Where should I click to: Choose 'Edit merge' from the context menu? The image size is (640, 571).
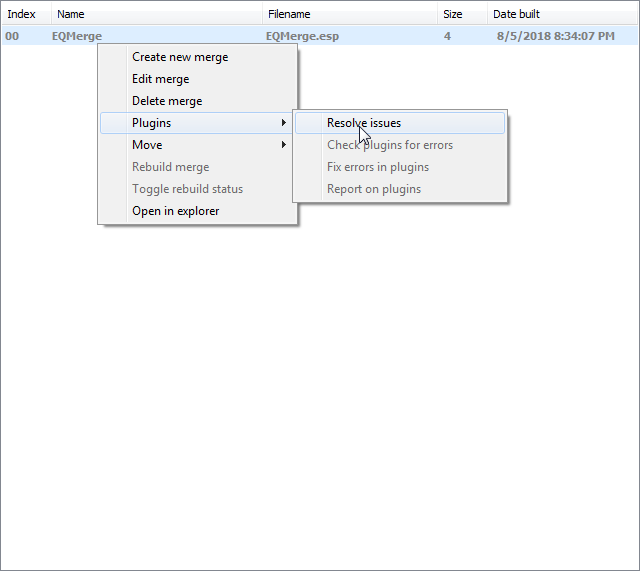(198, 79)
